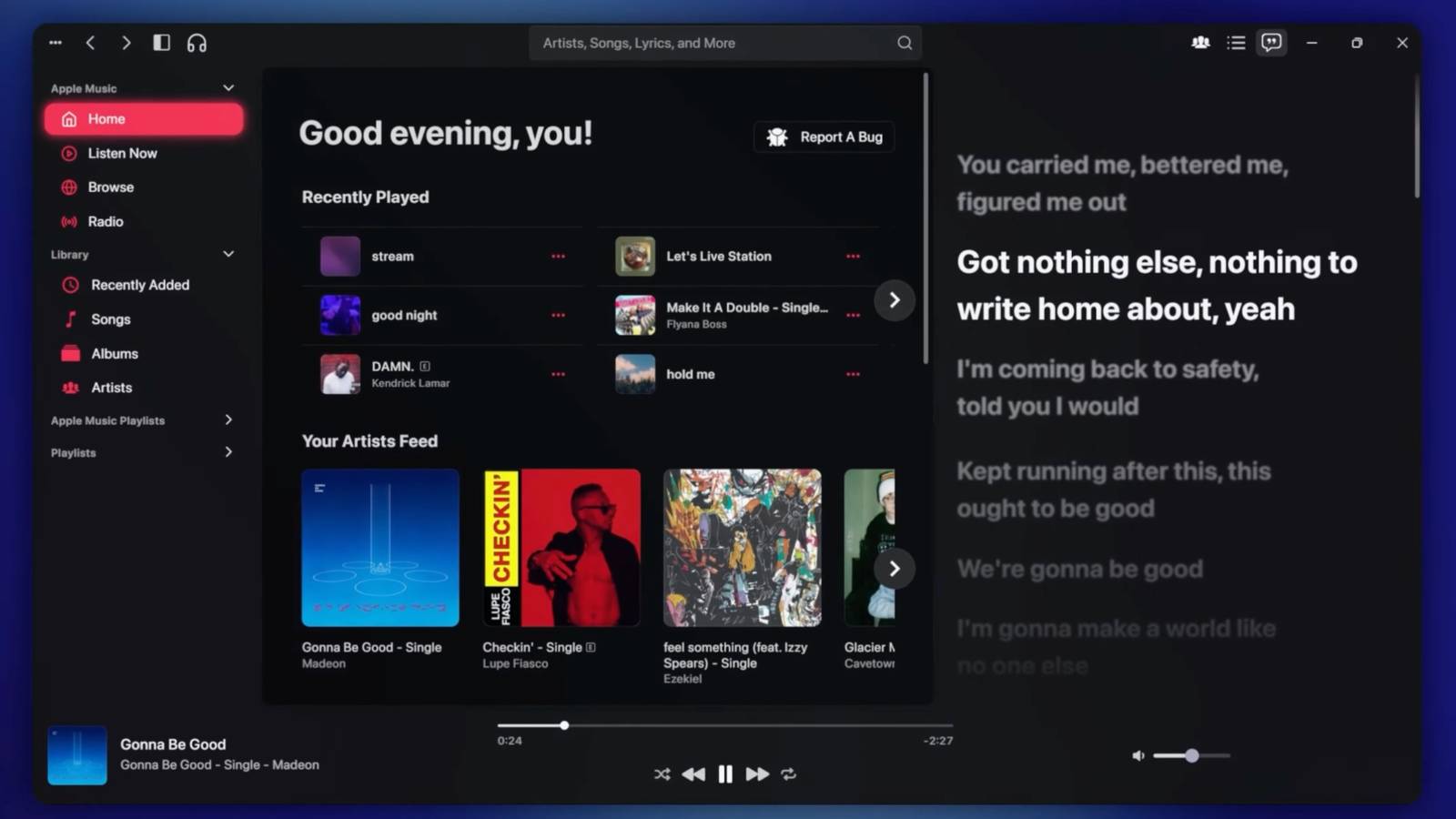The width and height of the screenshot is (1456, 819).
Task: Open more options for stream
Action: (558, 257)
